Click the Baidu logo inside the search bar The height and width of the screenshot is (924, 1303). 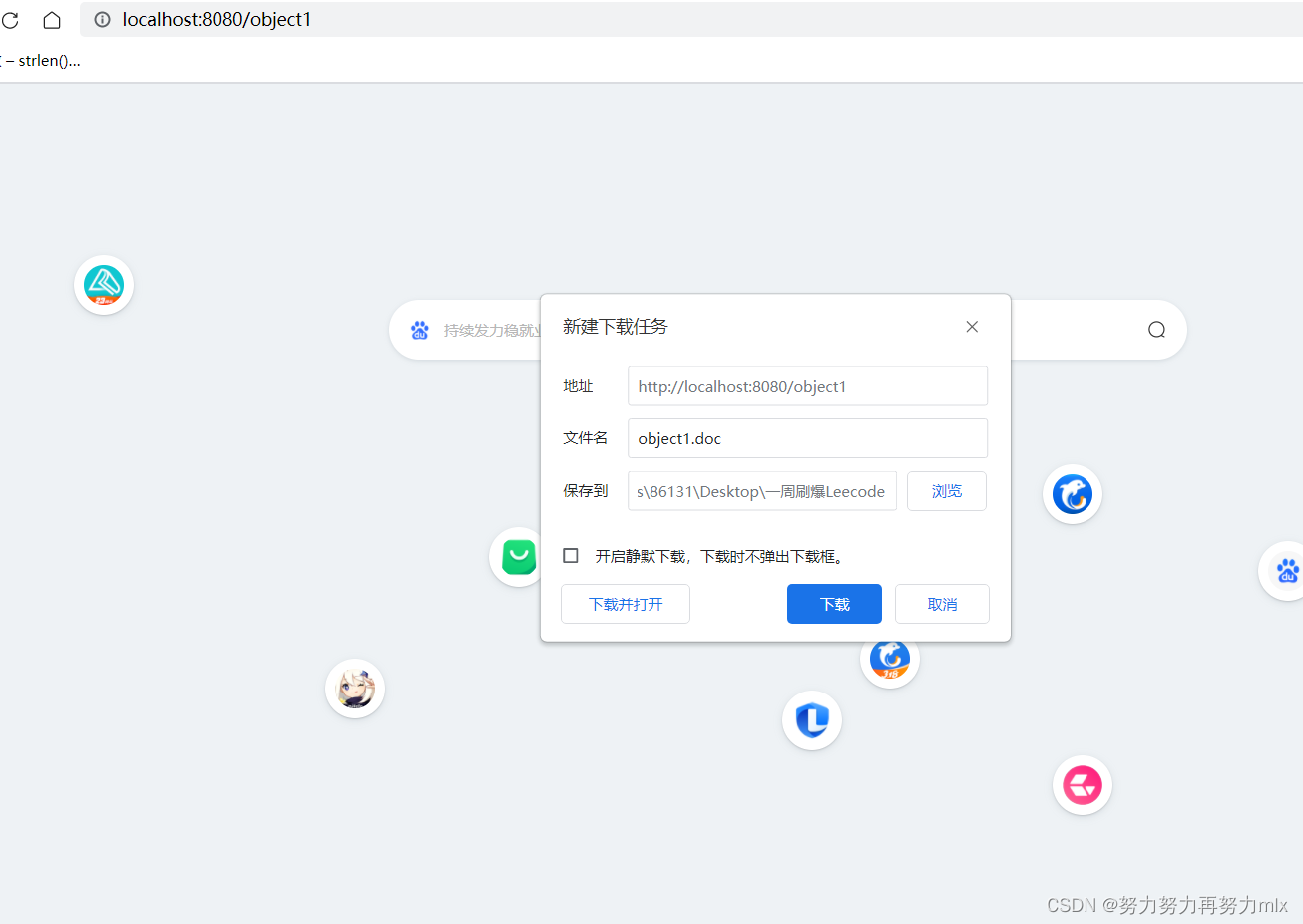419,329
